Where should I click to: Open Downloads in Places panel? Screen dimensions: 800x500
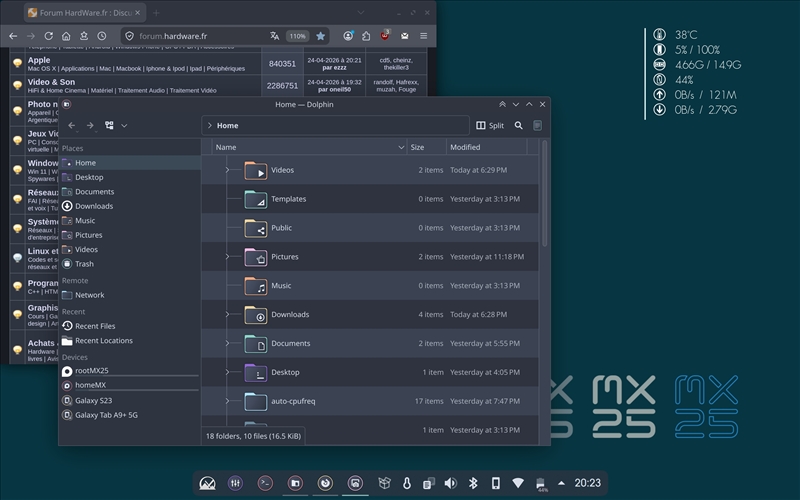(x=130, y=206)
